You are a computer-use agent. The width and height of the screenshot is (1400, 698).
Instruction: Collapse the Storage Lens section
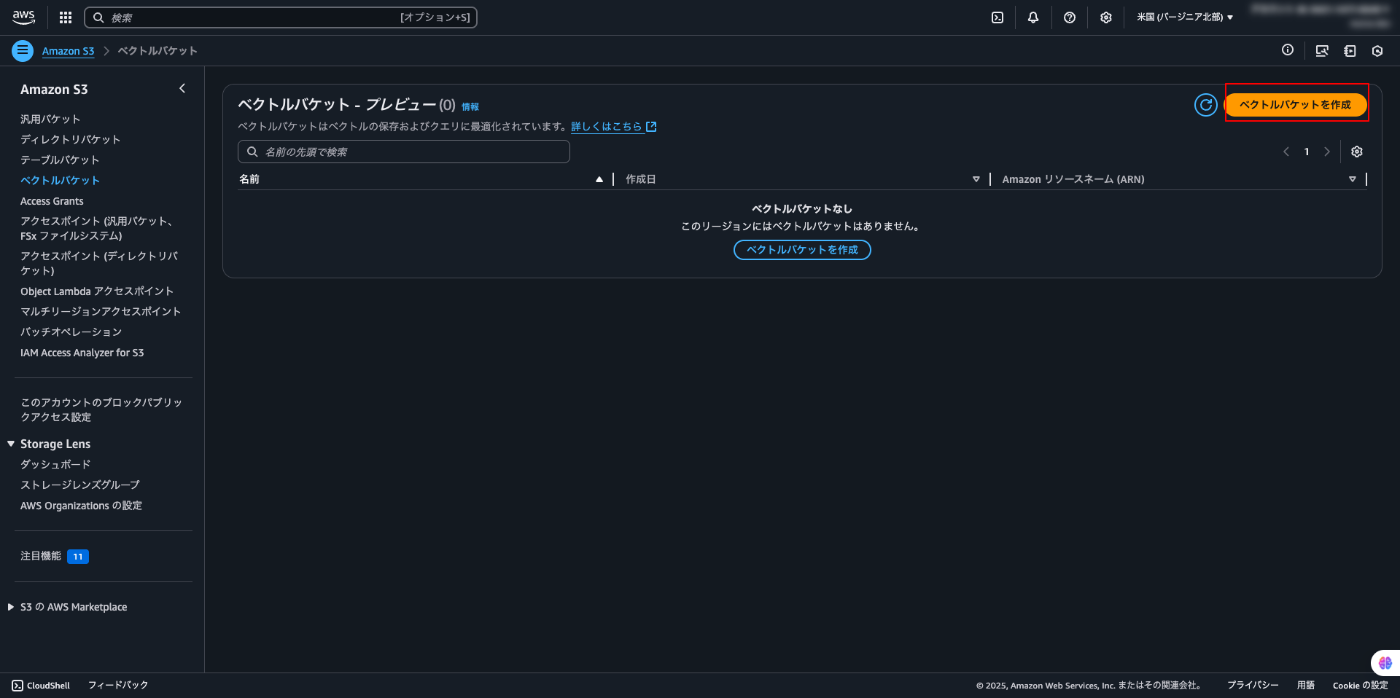11,444
